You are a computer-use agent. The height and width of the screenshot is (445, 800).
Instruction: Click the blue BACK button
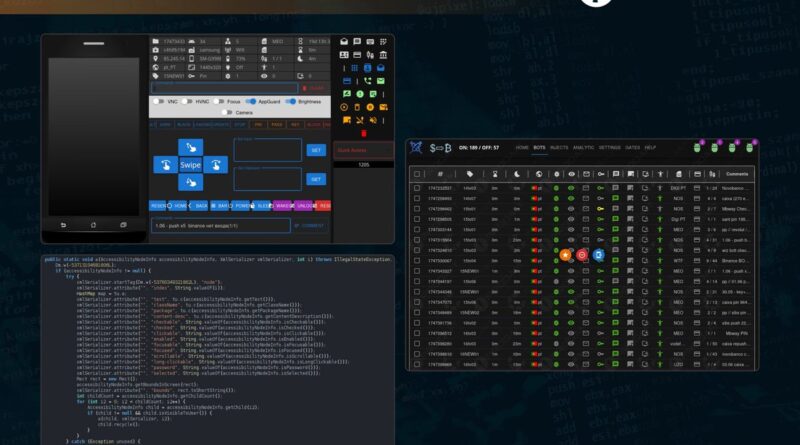click(199, 206)
